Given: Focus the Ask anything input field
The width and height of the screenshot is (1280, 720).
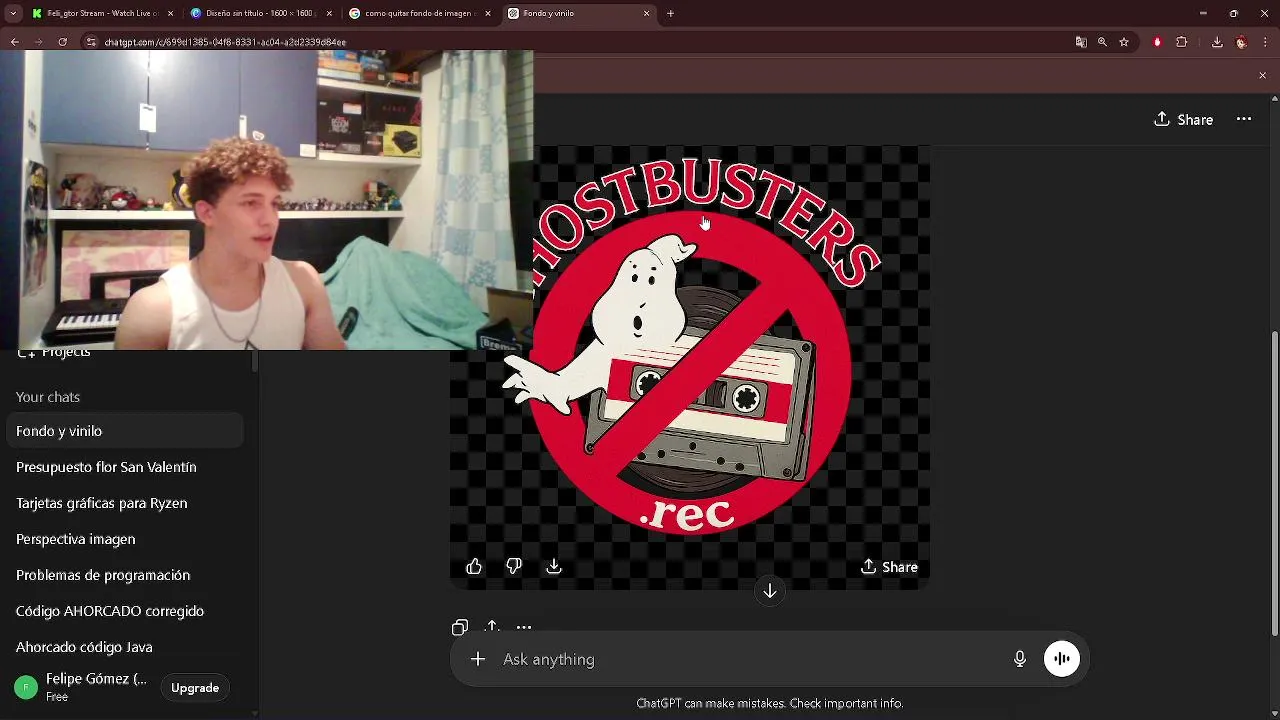Looking at the screenshot, I should pyautogui.click(x=750, y=659).
